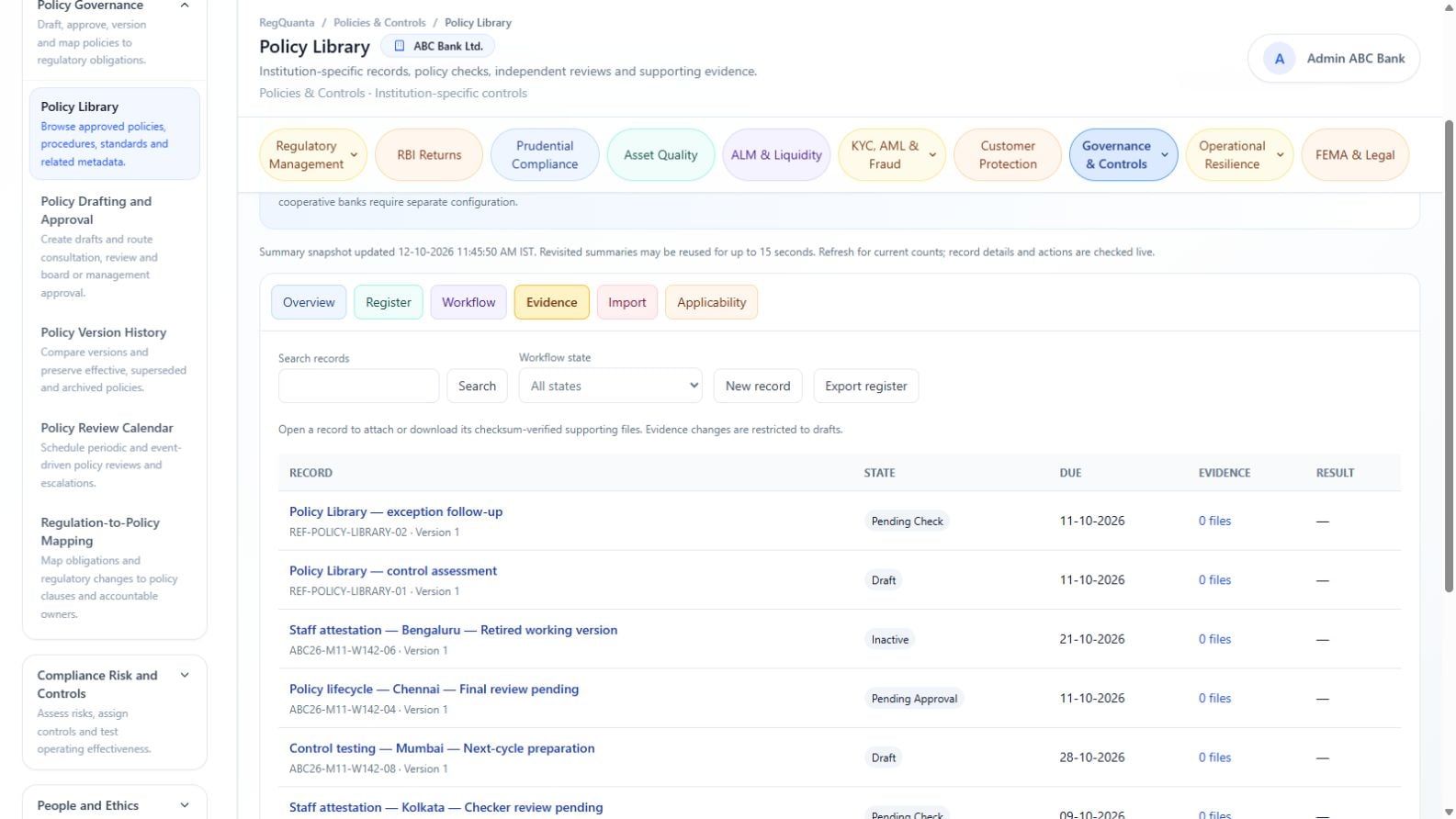Click the building icon beside ABC Bank Ltd.

pyautogui.click(x=399, y=46)
